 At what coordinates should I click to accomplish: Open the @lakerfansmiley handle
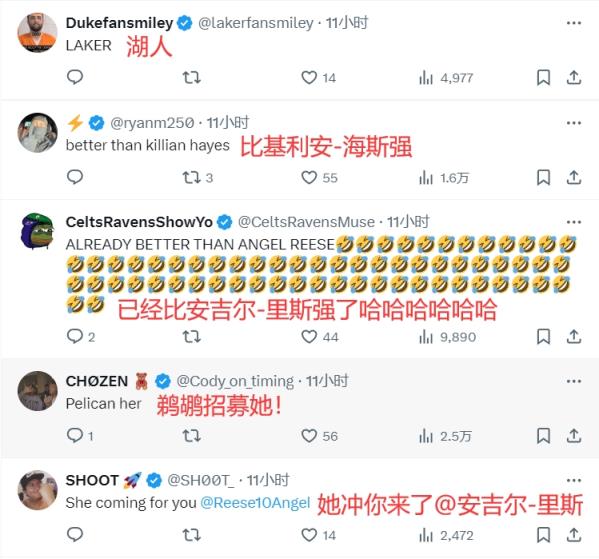pos(256,23)
